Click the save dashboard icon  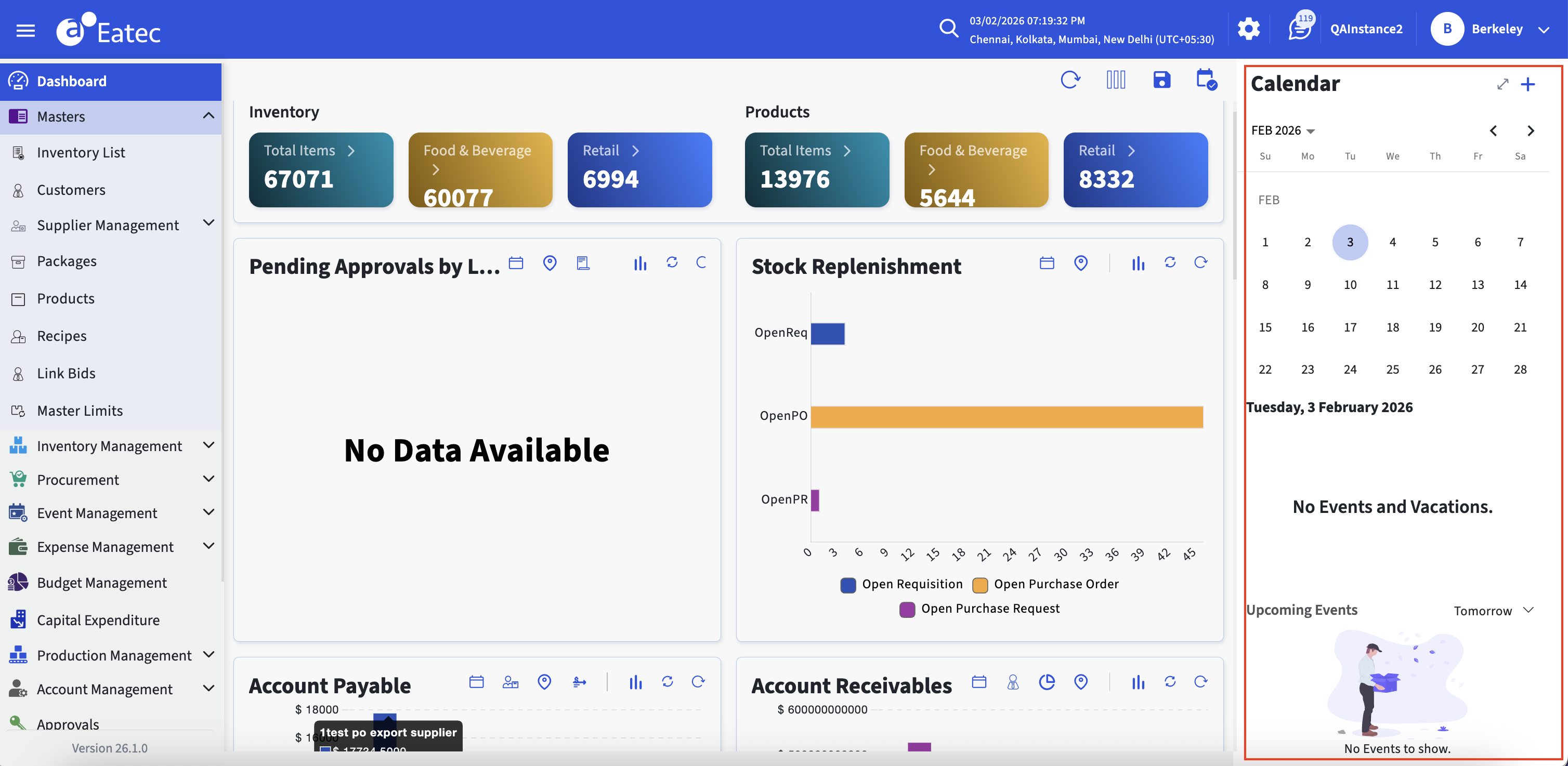click(x=1161, y=80)
